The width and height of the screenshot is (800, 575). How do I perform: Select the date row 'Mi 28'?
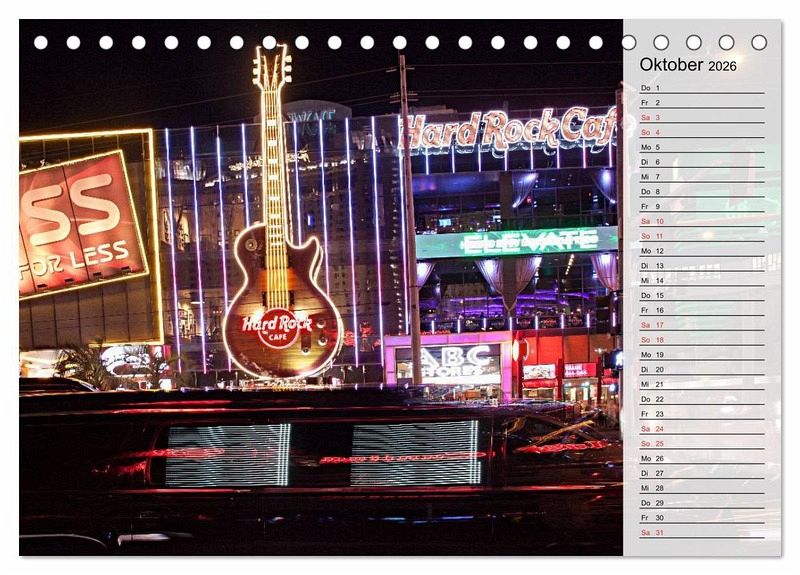pos(702,488)
